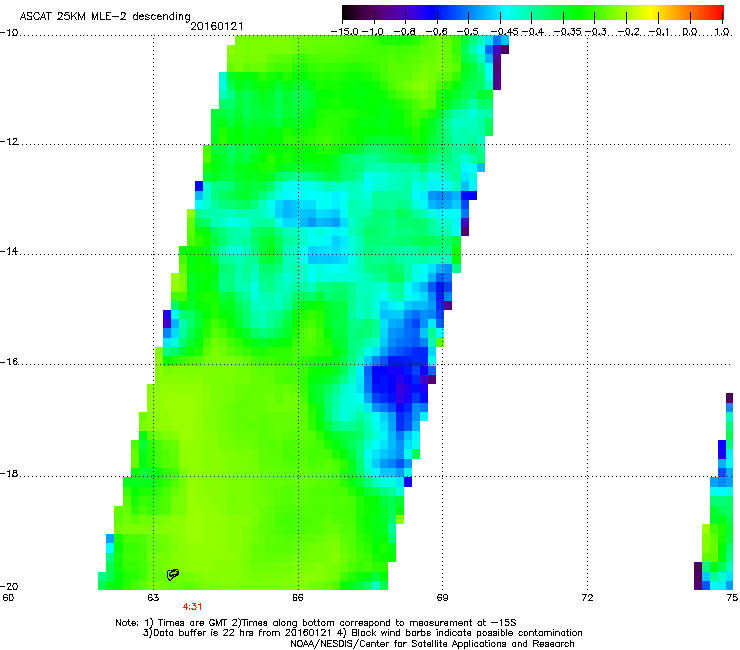Click the latitude label -20
This screenshot has width=740, height=650.
[x=9, y=586]
